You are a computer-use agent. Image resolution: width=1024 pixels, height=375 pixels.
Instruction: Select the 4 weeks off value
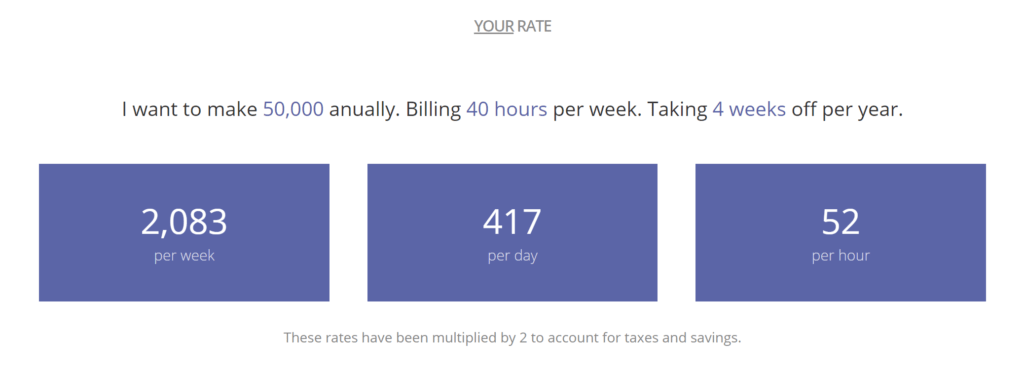click(749, 110)
